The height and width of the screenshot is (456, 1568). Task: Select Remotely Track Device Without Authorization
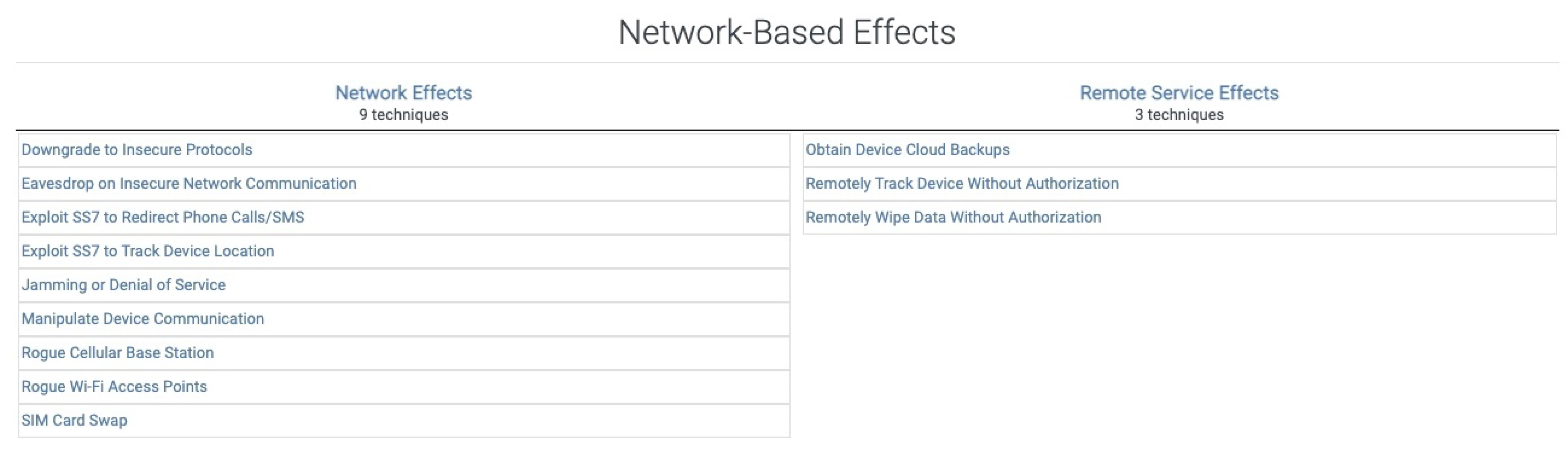(x=962, y=183)
